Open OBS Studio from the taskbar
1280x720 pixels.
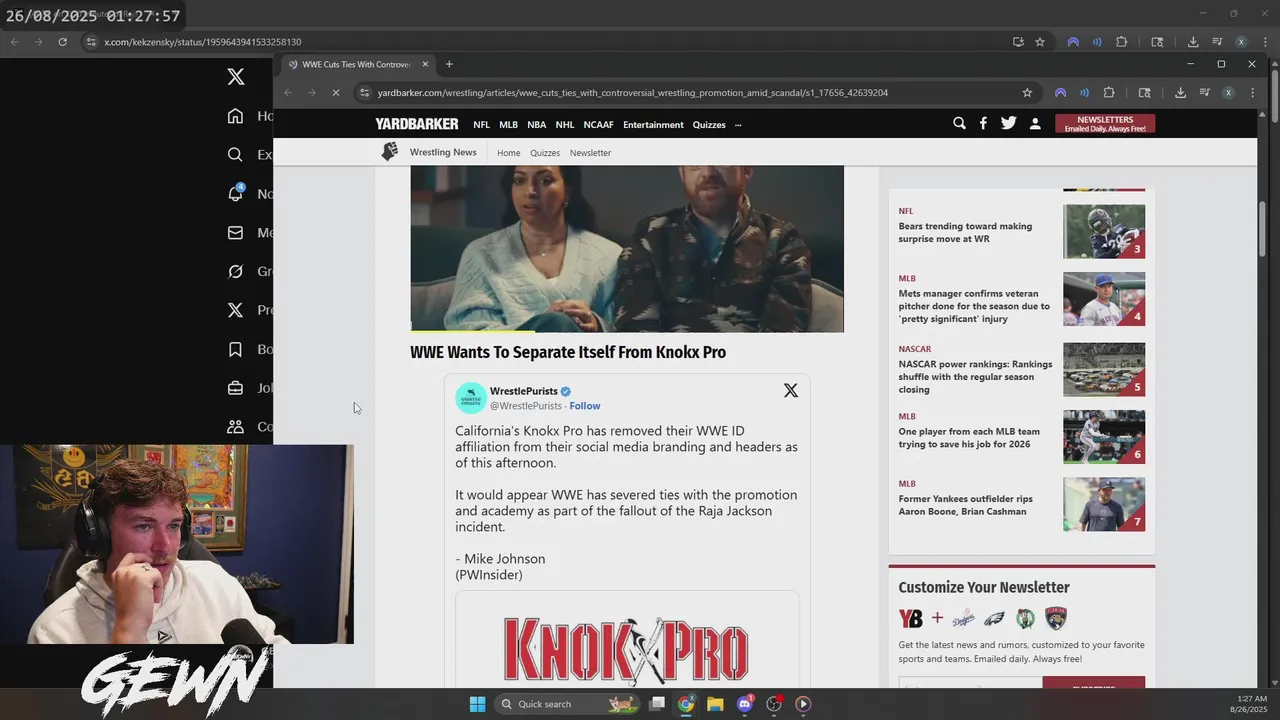774,704
